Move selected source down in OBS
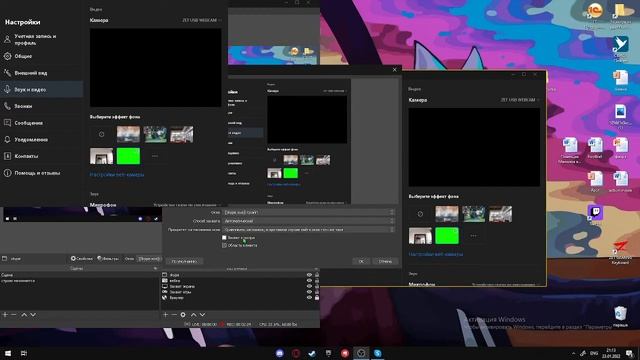Viewport: 640px width, 360px height. tap(202, 315)
